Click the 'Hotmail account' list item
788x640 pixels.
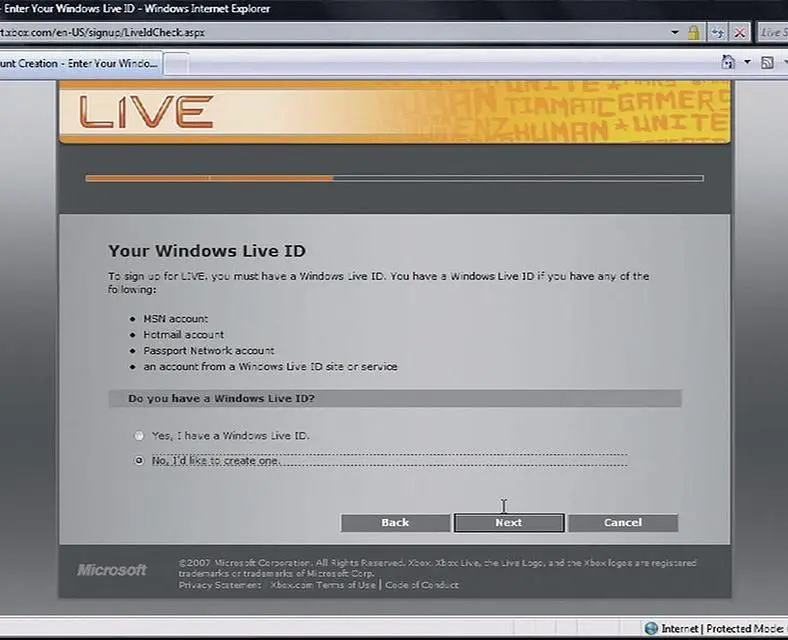[x=183, y=335]
